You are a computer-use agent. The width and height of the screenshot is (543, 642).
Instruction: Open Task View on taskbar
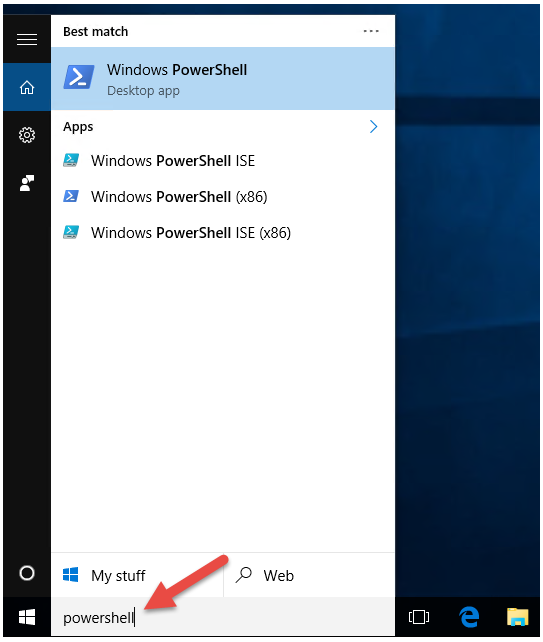(419, 617)
